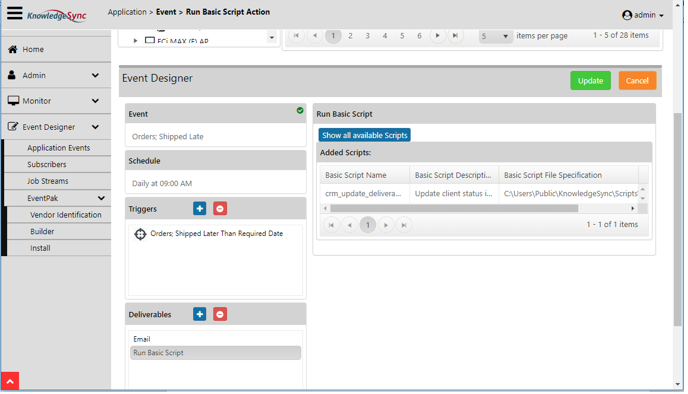Collapse the EventPak submenu
This screenshot has width=688, height=394.
[x=101, y=198]
